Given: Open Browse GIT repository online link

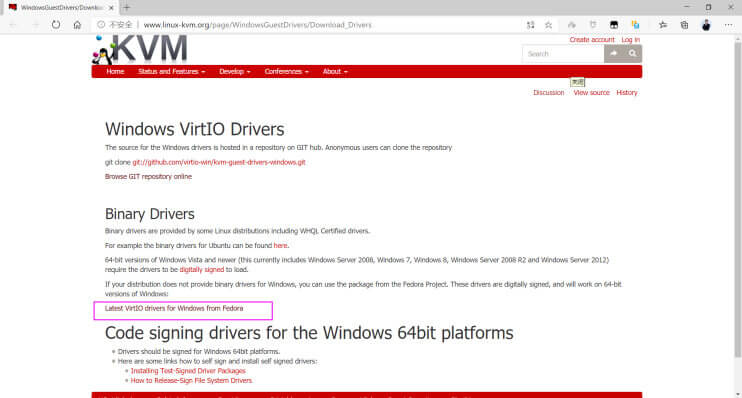Looking at the screenshot, I should tap(148, 177).
